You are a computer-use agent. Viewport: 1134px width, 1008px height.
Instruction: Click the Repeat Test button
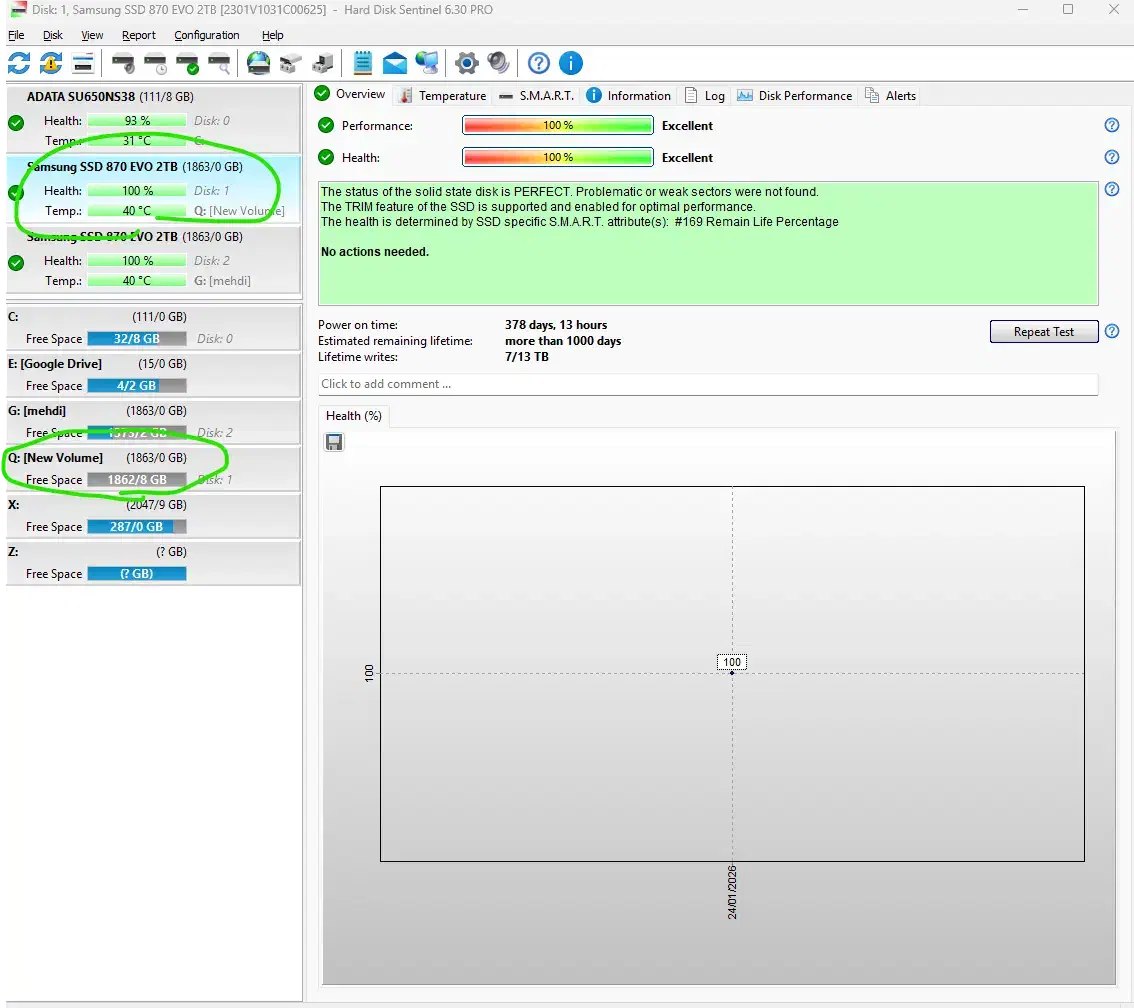[x=1043, y=332]
